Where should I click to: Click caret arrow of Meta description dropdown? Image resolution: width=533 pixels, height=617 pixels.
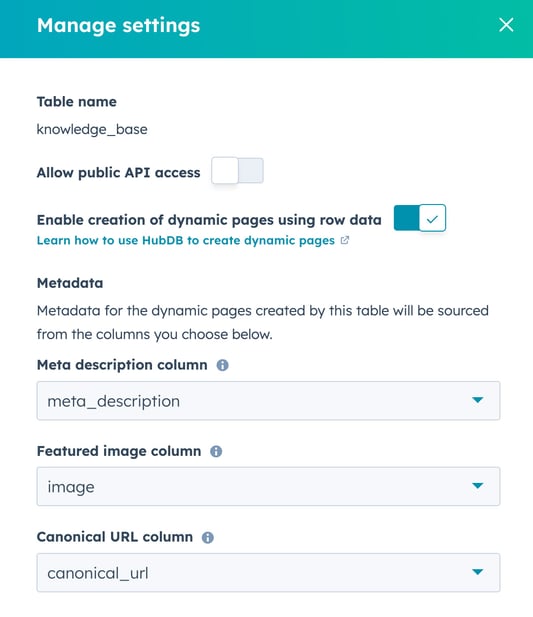tap(478, 400)
